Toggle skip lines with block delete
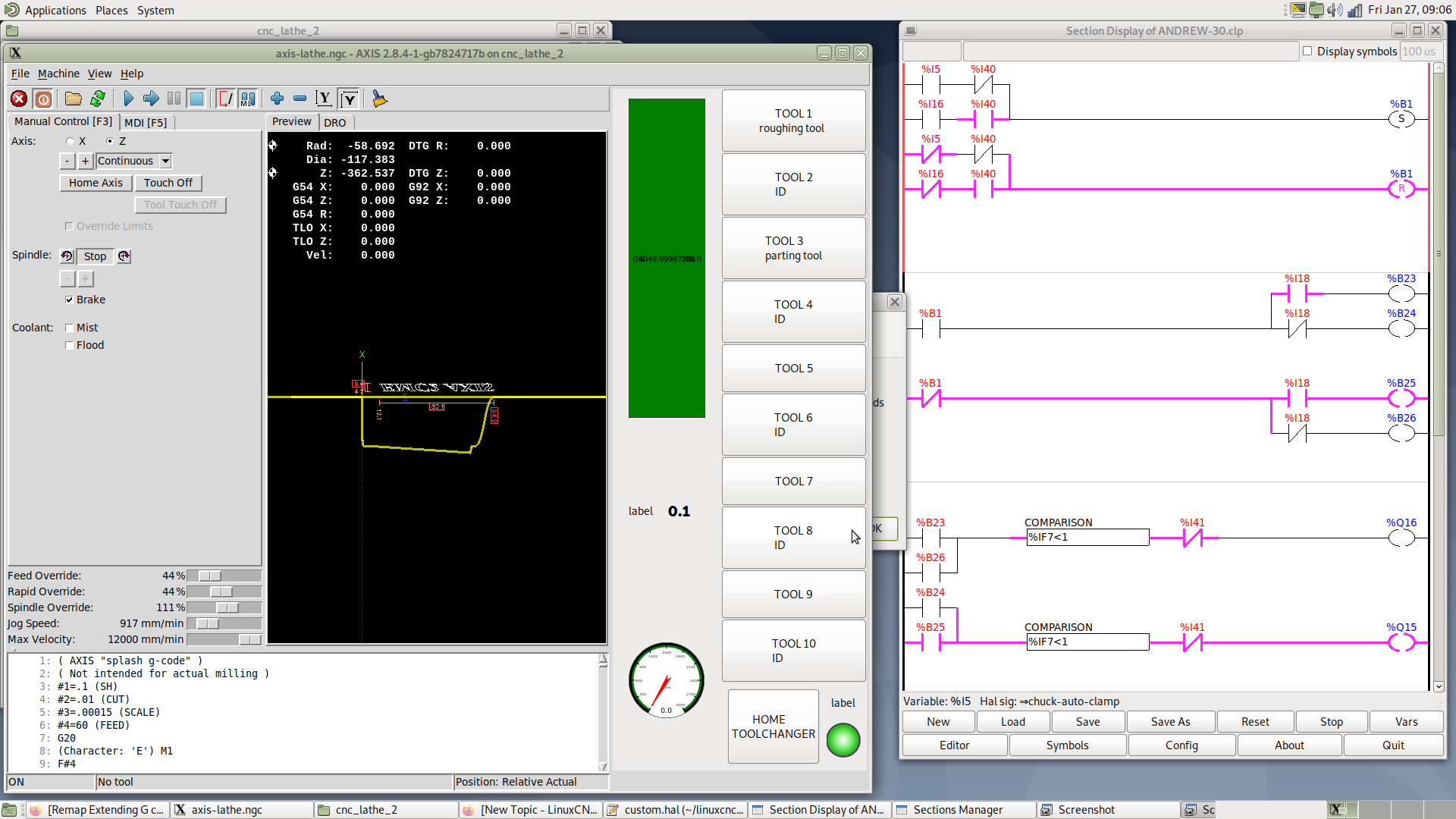 point(225,99)
